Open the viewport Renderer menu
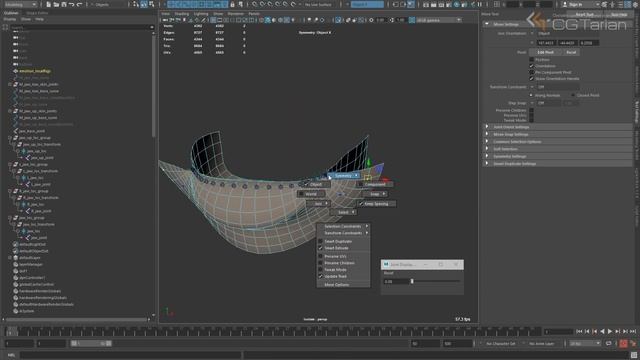The image size is (640, 360). coord(236,13)
